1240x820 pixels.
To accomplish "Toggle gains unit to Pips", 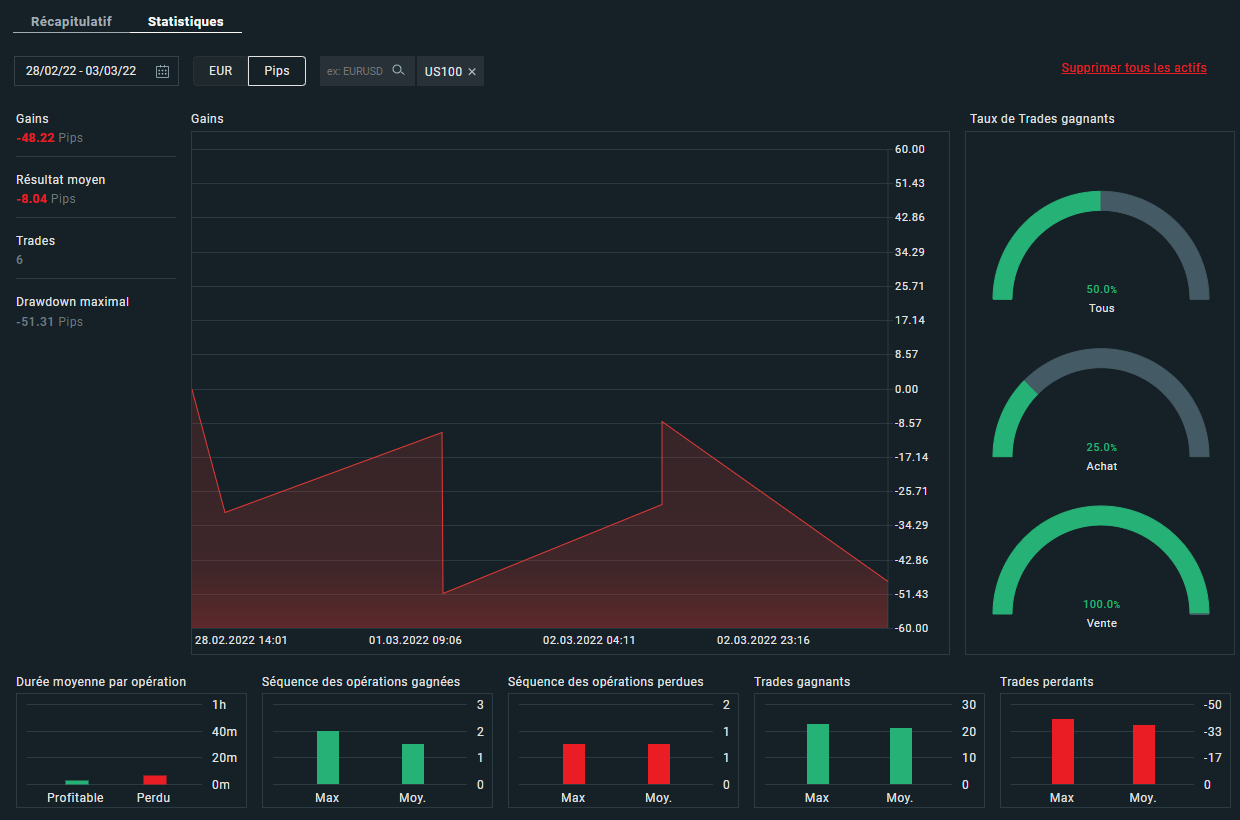I will 277,71.
